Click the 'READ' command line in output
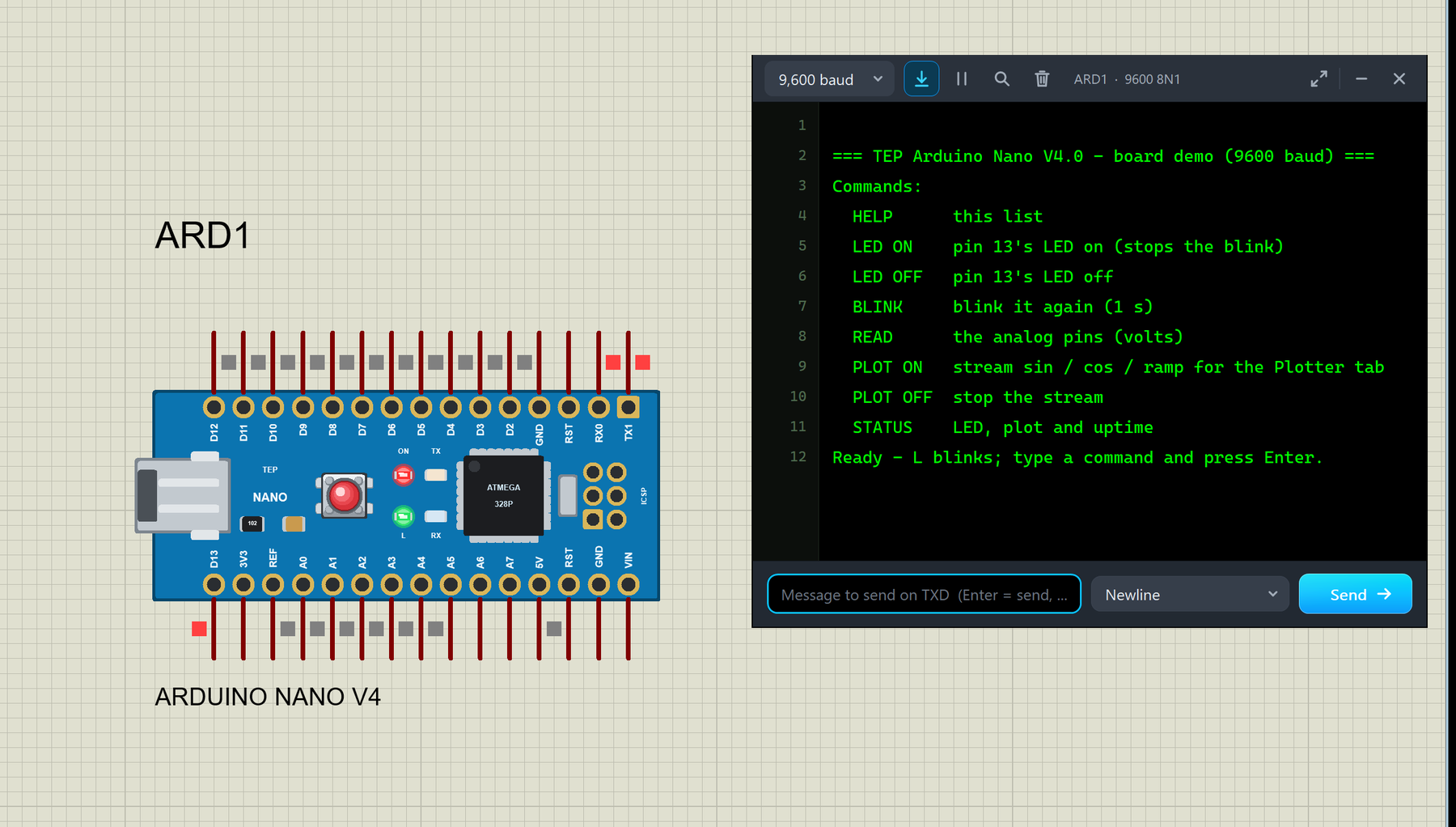 click(1018, 337)
